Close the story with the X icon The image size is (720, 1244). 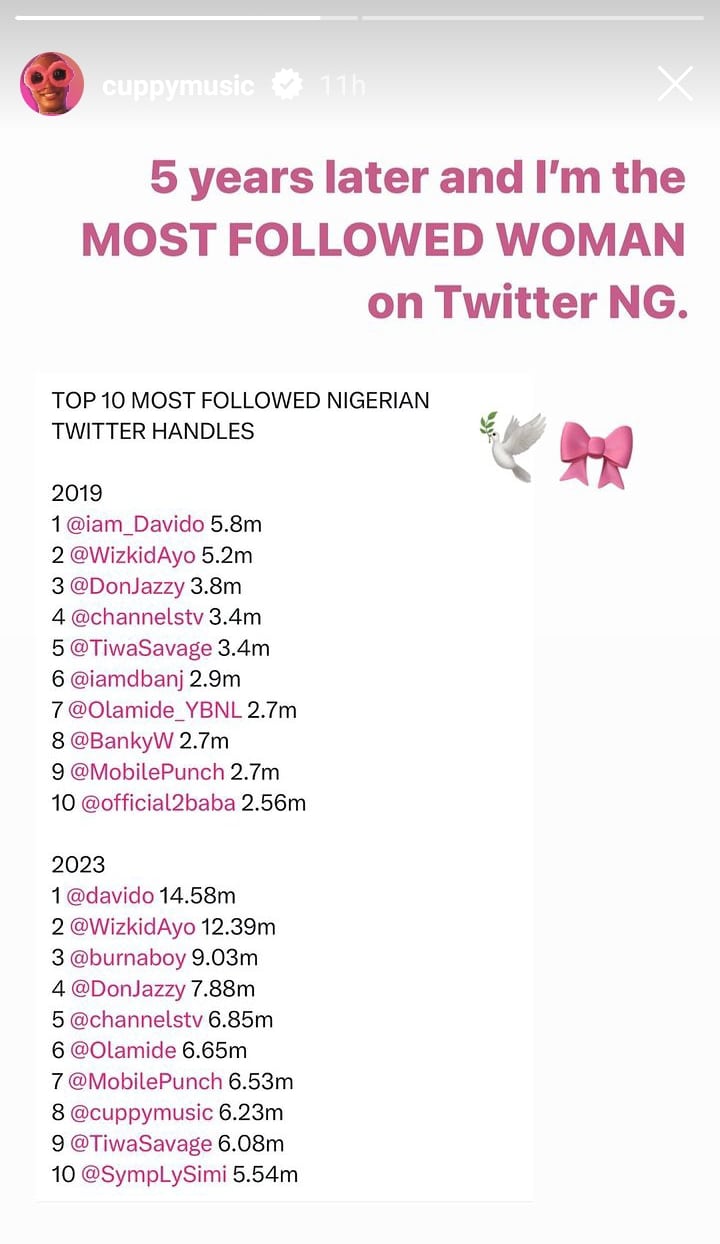coord(675,84)
